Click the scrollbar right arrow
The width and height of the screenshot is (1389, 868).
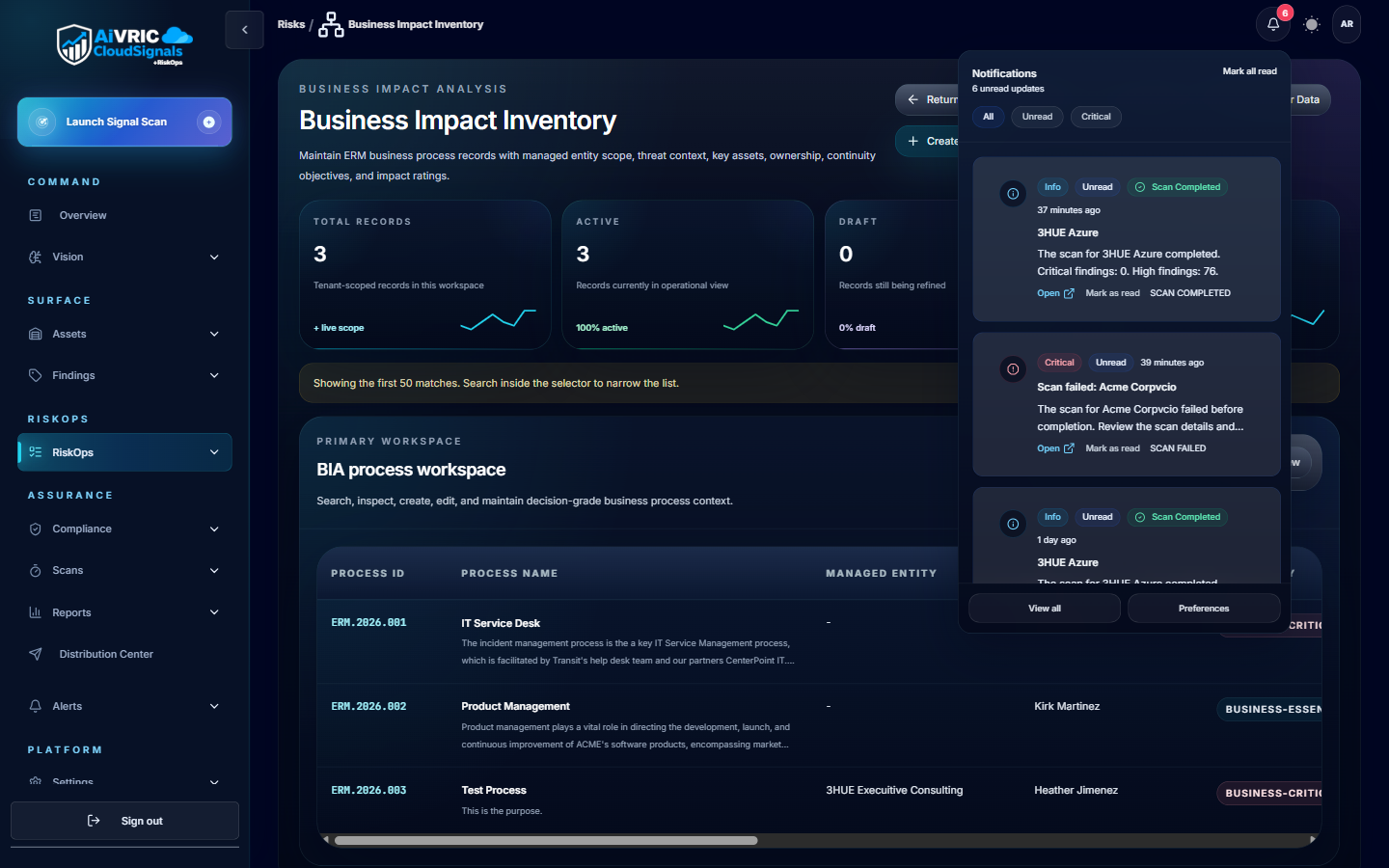1312,840
